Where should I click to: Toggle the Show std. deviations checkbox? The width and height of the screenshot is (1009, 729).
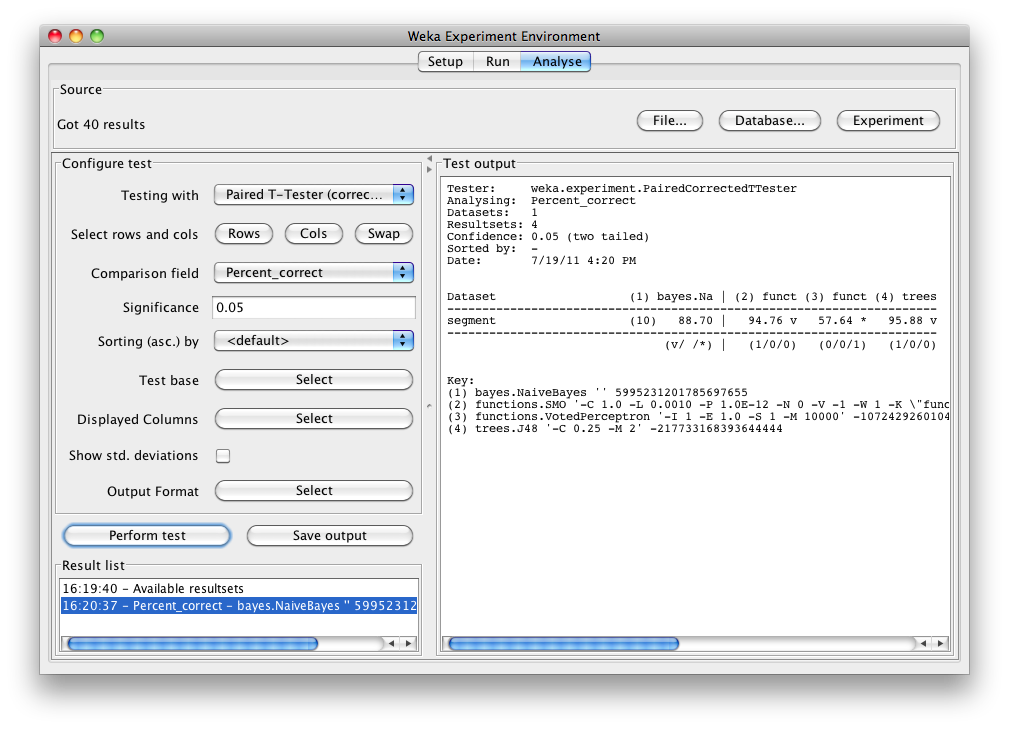(x=223, y=456)
